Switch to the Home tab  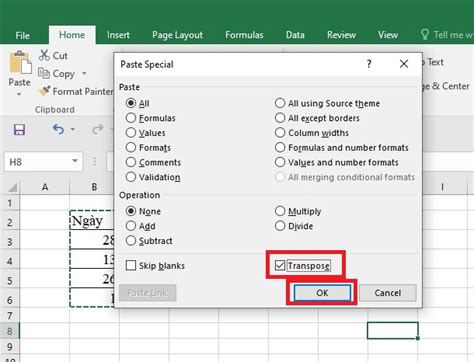pyautogui.click(x=72, y=35)
